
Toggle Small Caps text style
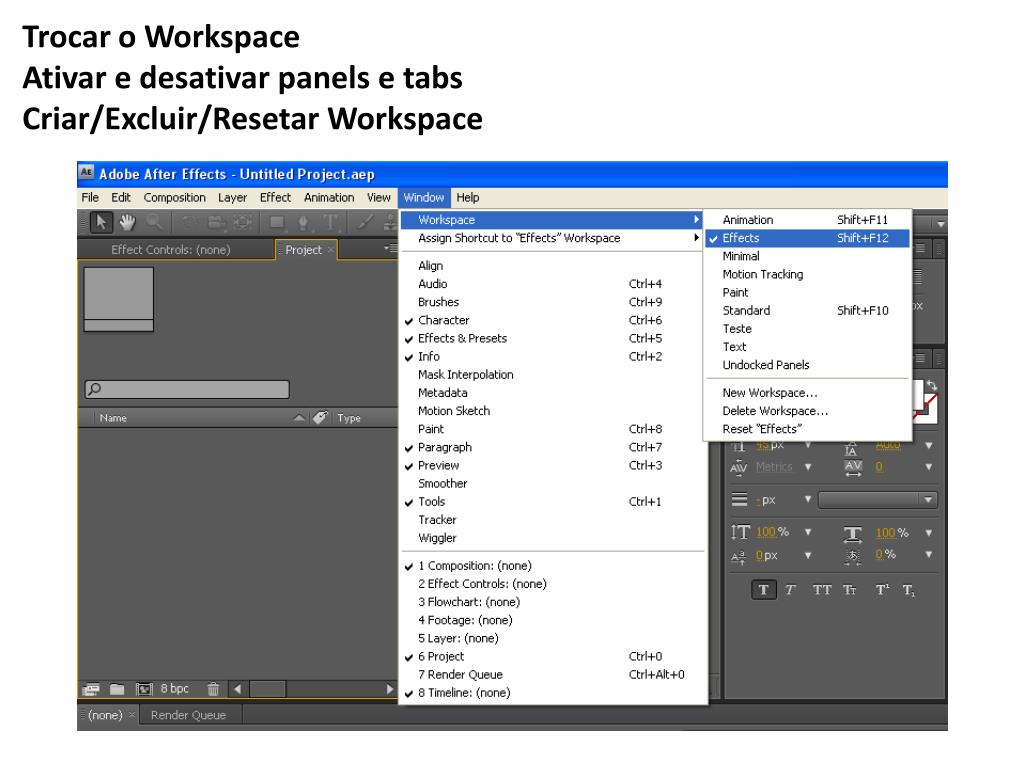850,590
